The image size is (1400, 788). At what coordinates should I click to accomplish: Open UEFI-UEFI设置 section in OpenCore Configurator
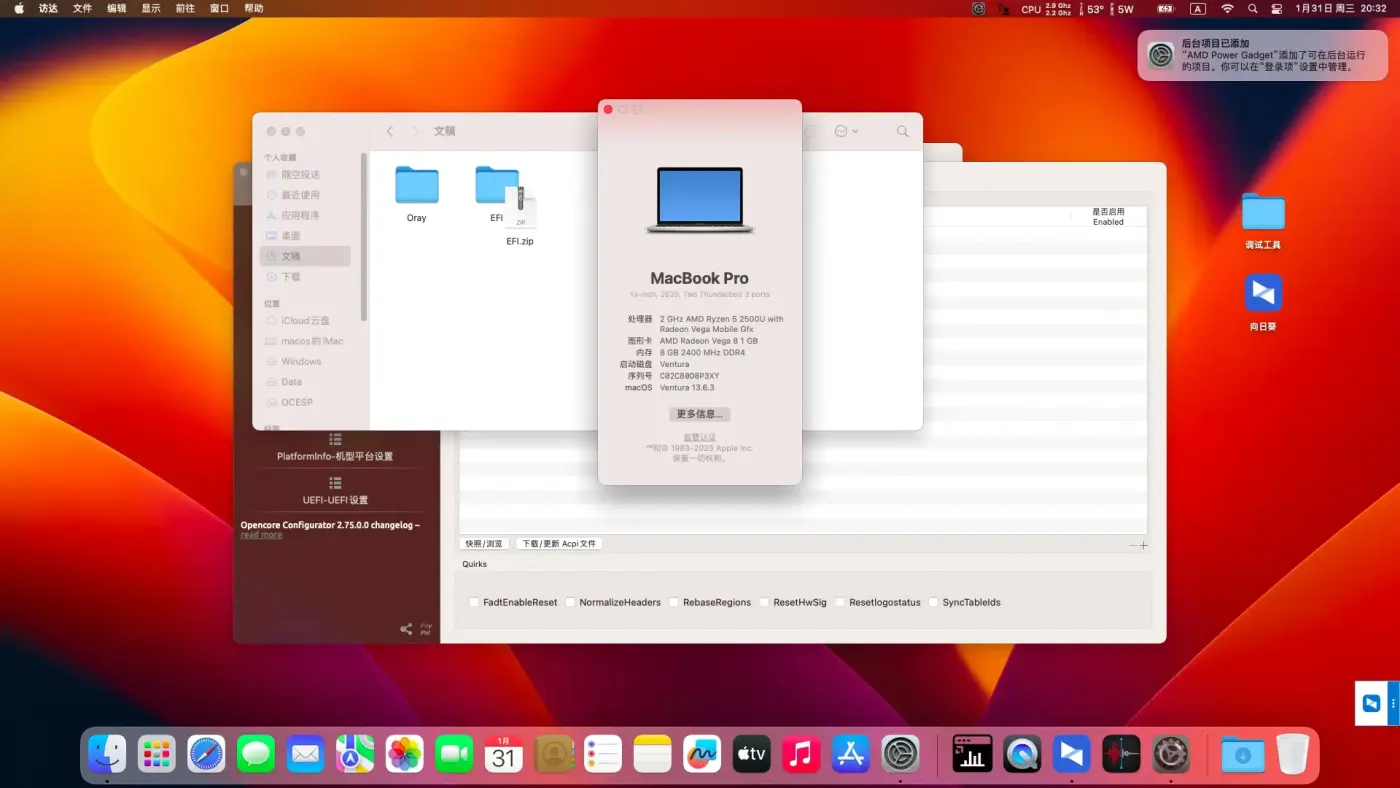(x=335, y=493)
